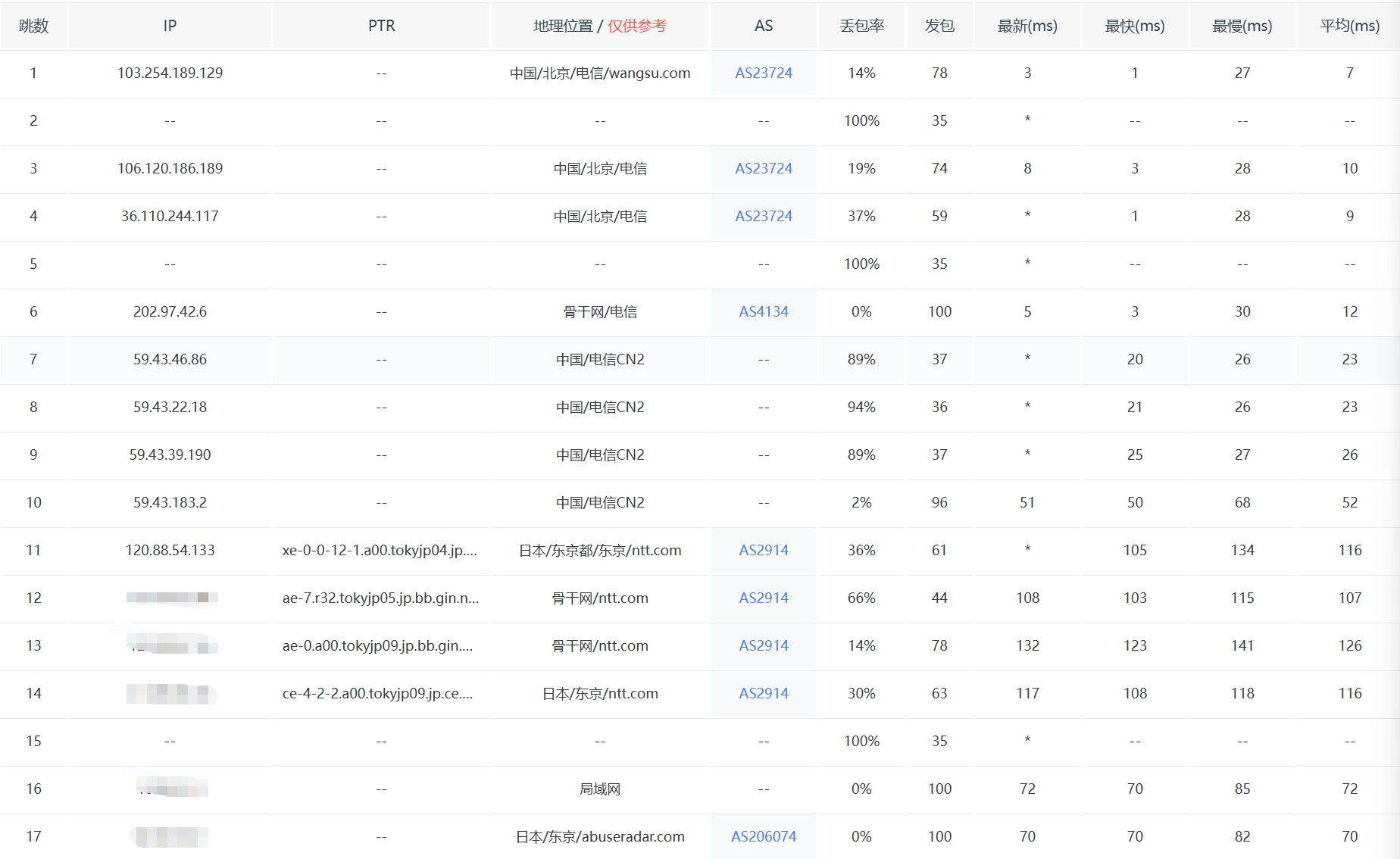Click slowest value 141 in hop 13 row
The image size is (1400, 859).
(x=1242, y=645)
